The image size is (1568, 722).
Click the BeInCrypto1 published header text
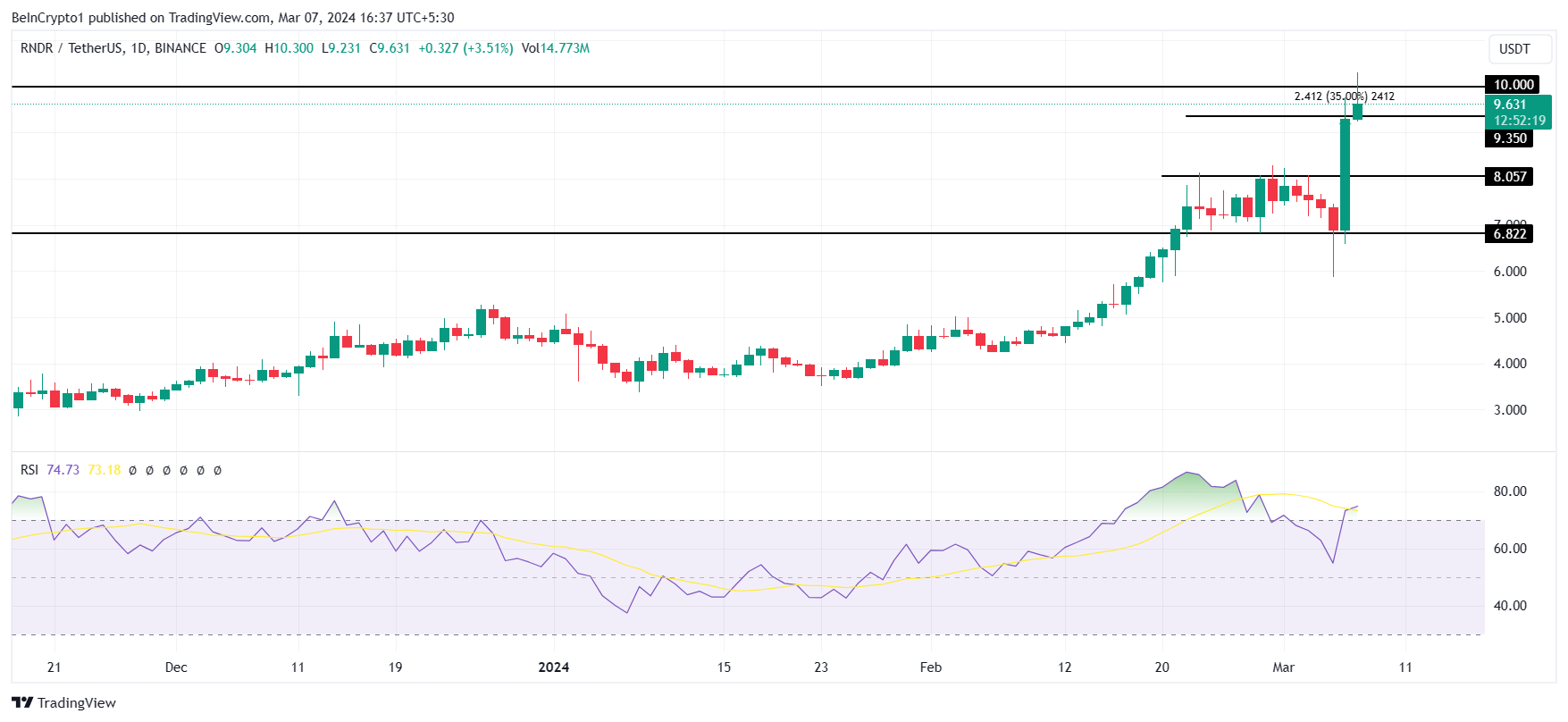tap(233, 18)
